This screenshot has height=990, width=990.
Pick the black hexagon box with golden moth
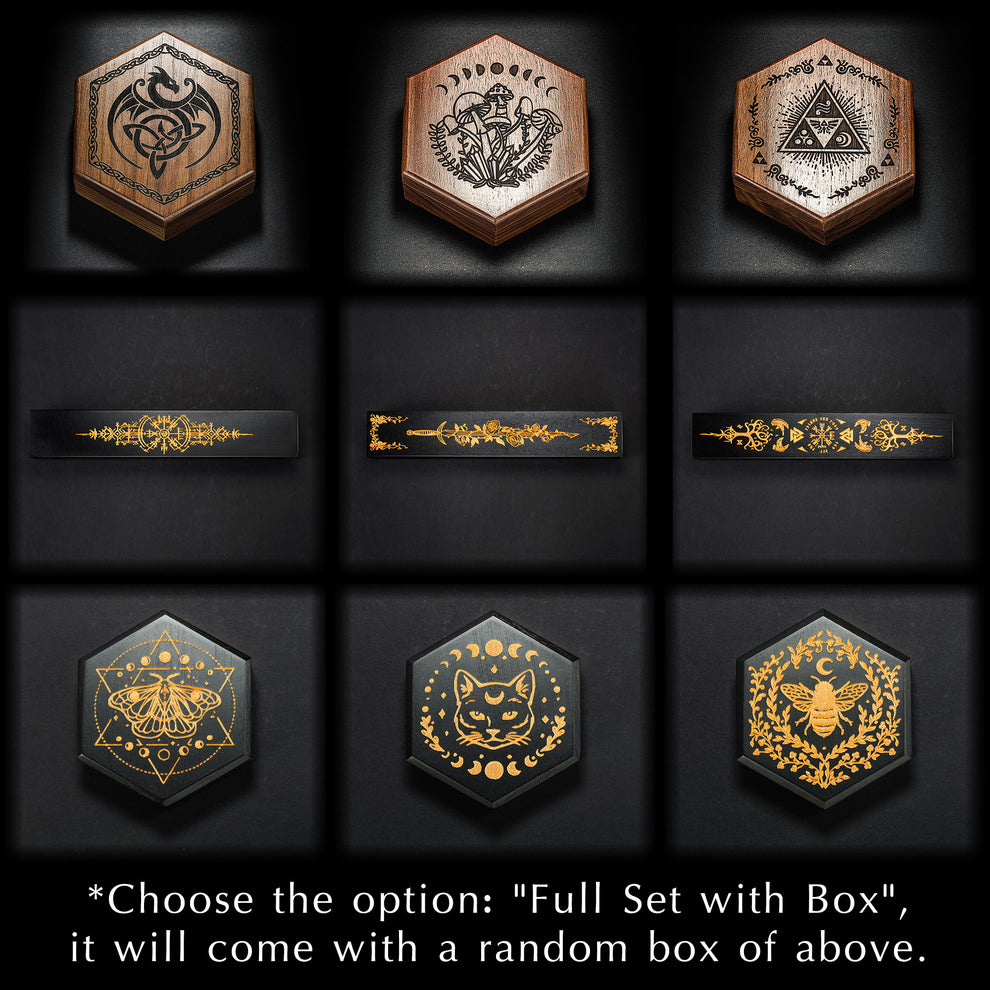165,708
